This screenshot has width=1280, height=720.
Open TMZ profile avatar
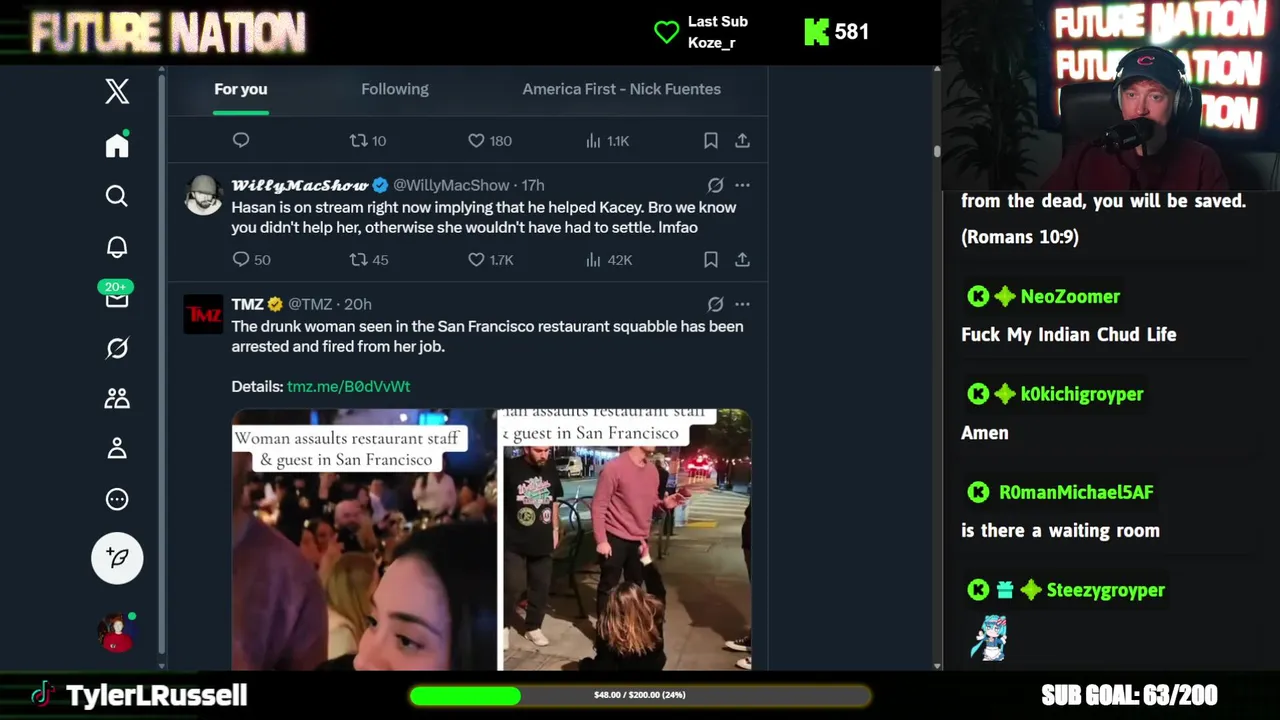tap(203, 314)
